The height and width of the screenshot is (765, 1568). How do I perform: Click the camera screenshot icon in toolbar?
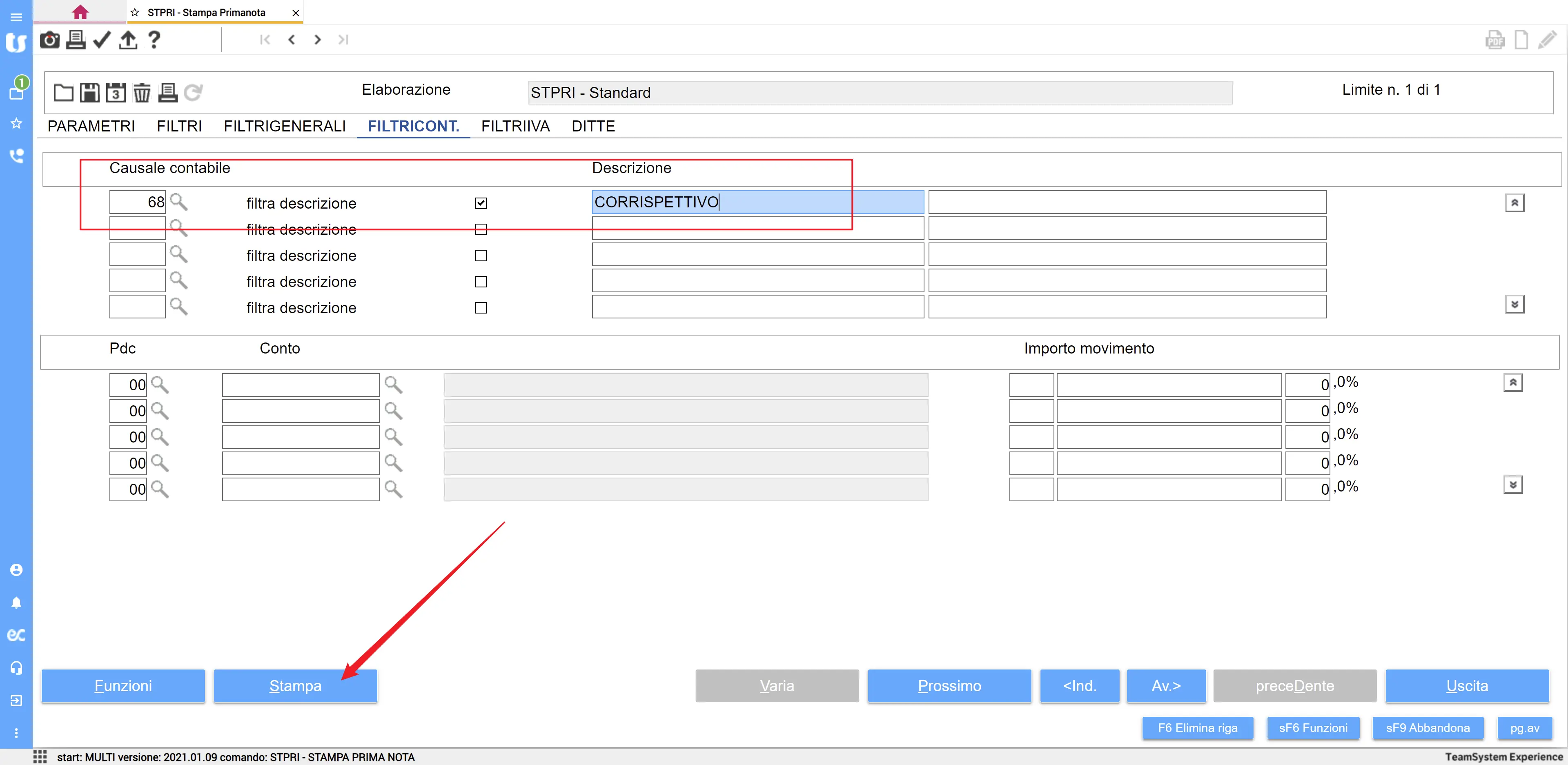(49, 40)
